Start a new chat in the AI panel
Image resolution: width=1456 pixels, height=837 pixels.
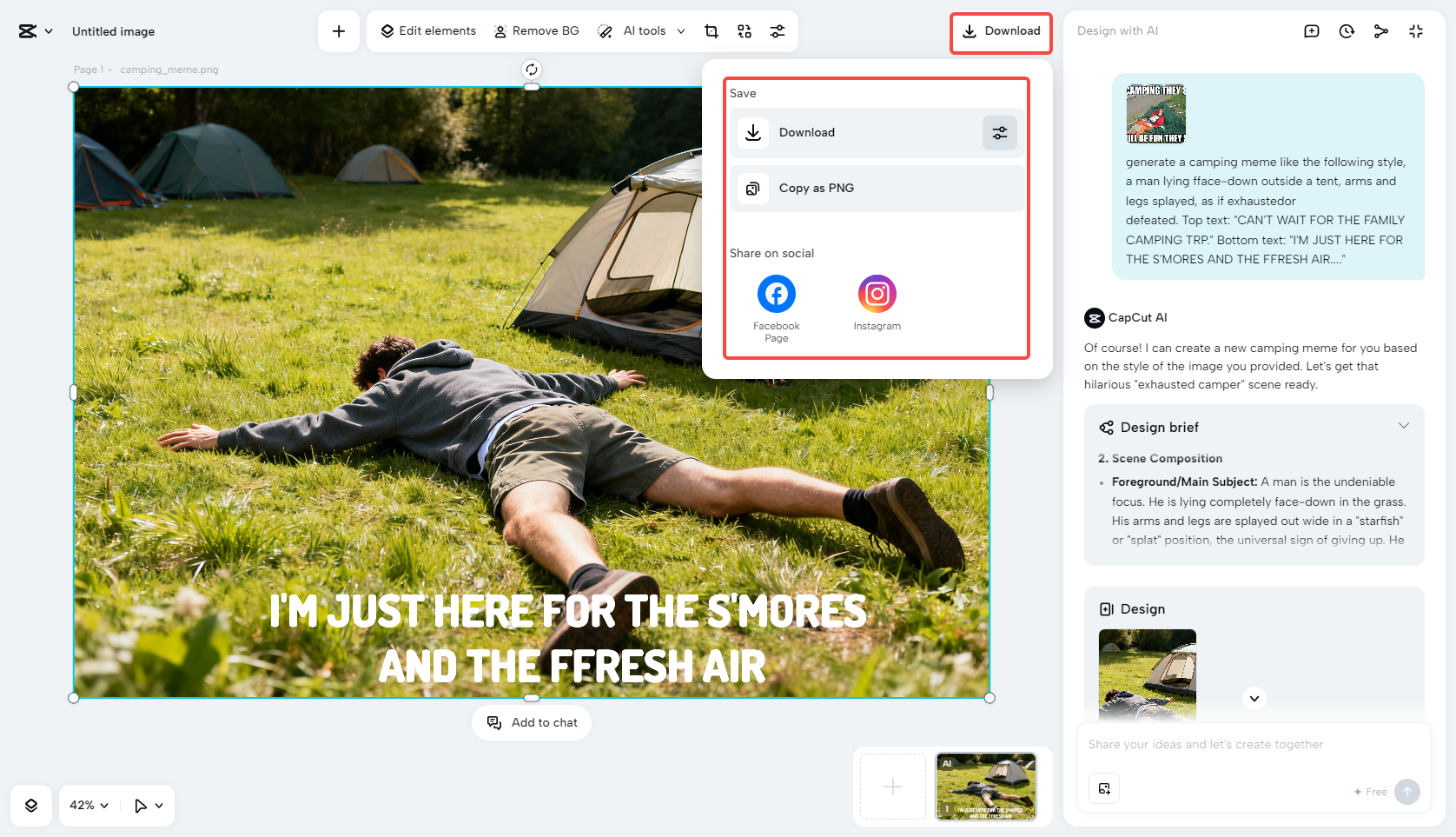[x=1311, y=30]
